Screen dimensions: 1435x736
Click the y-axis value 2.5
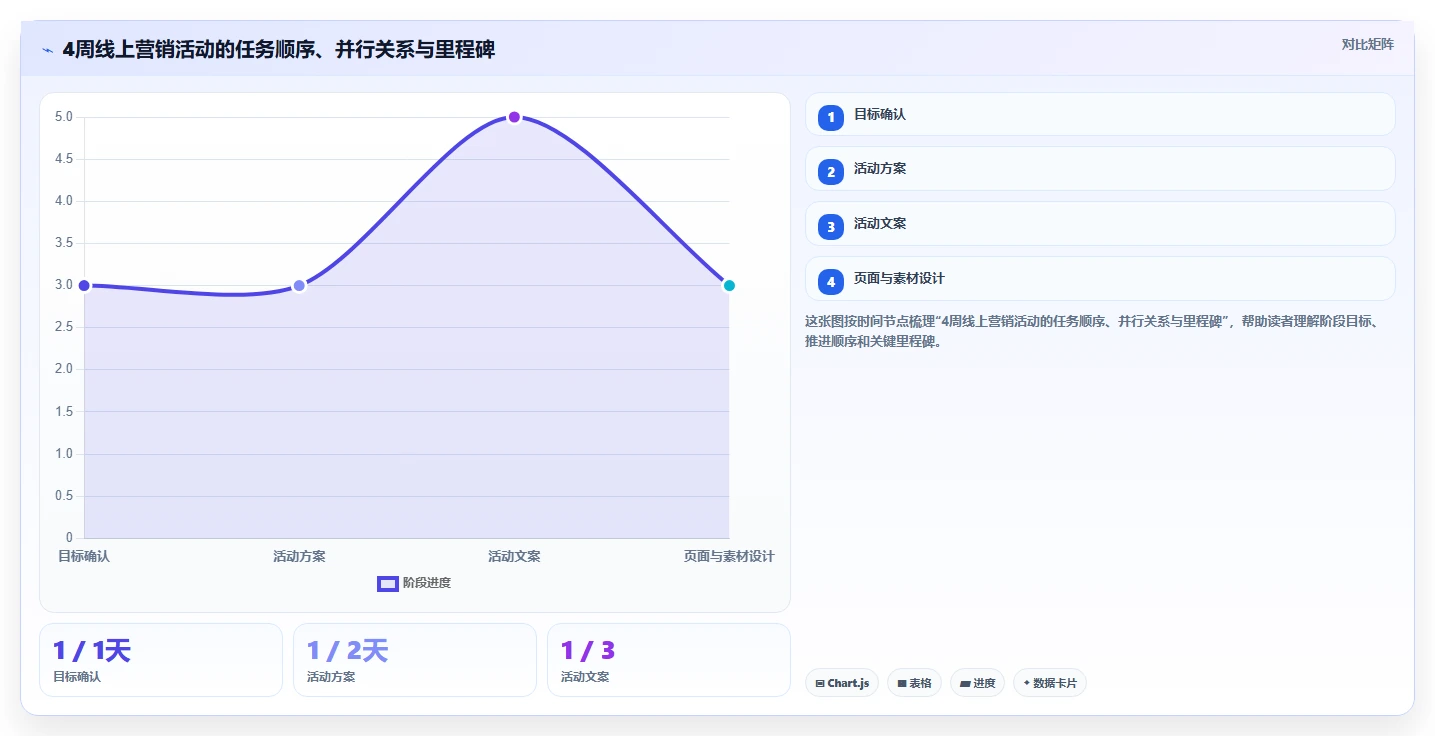pos(64,327)
